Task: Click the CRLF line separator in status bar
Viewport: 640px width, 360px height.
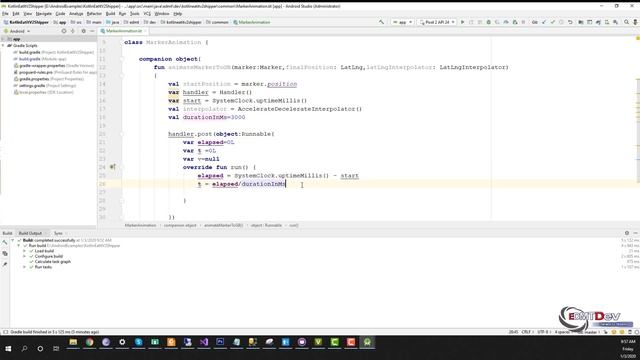Action: point(526,332)
